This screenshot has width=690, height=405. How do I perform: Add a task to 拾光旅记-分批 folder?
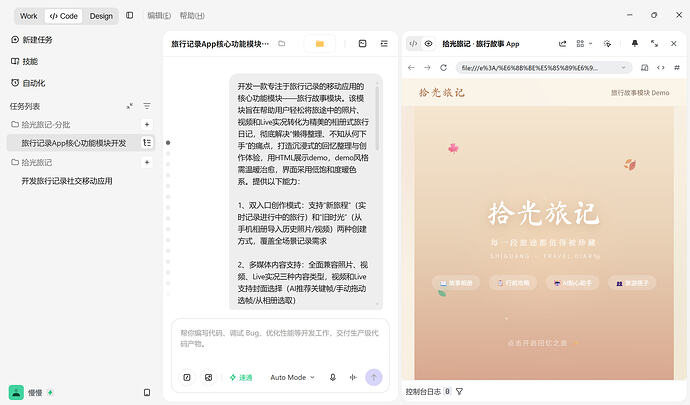tap(147, 125)
